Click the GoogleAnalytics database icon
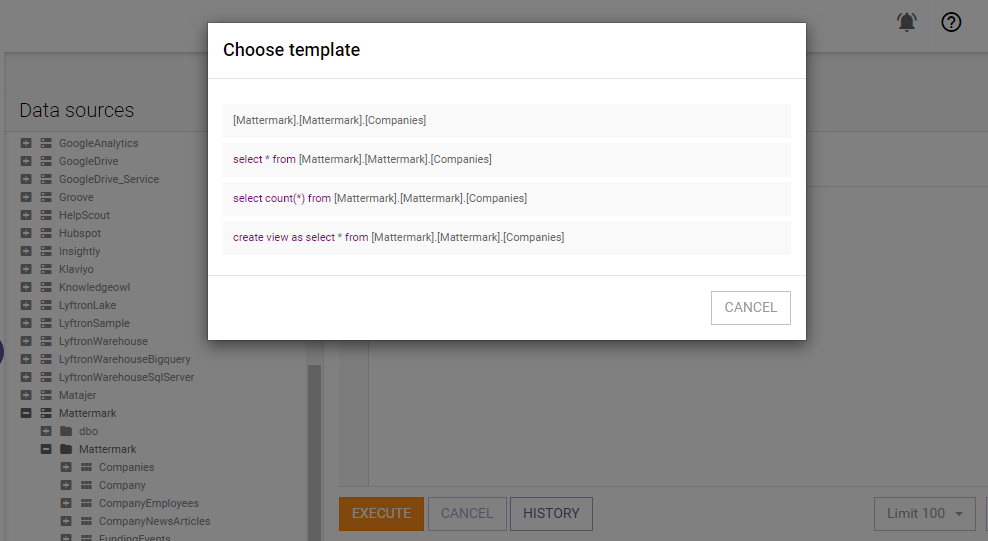Viewport: 988px width, 541px height. [46, 143]
